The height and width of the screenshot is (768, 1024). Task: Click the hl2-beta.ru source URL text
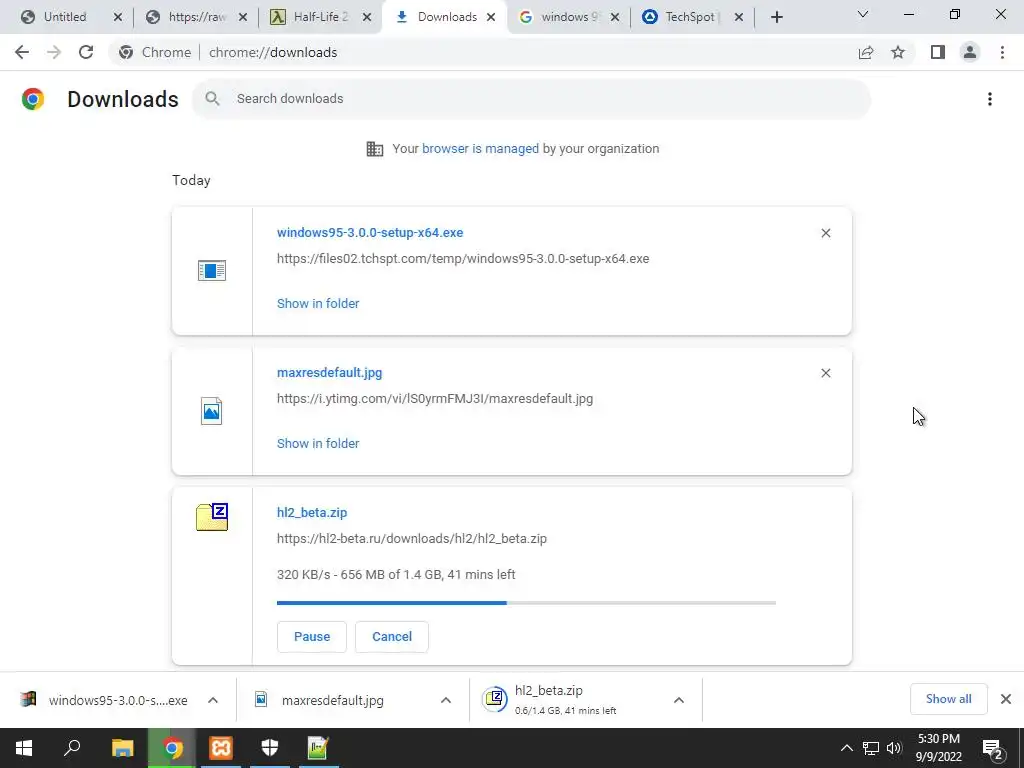[x=412, y=539]
